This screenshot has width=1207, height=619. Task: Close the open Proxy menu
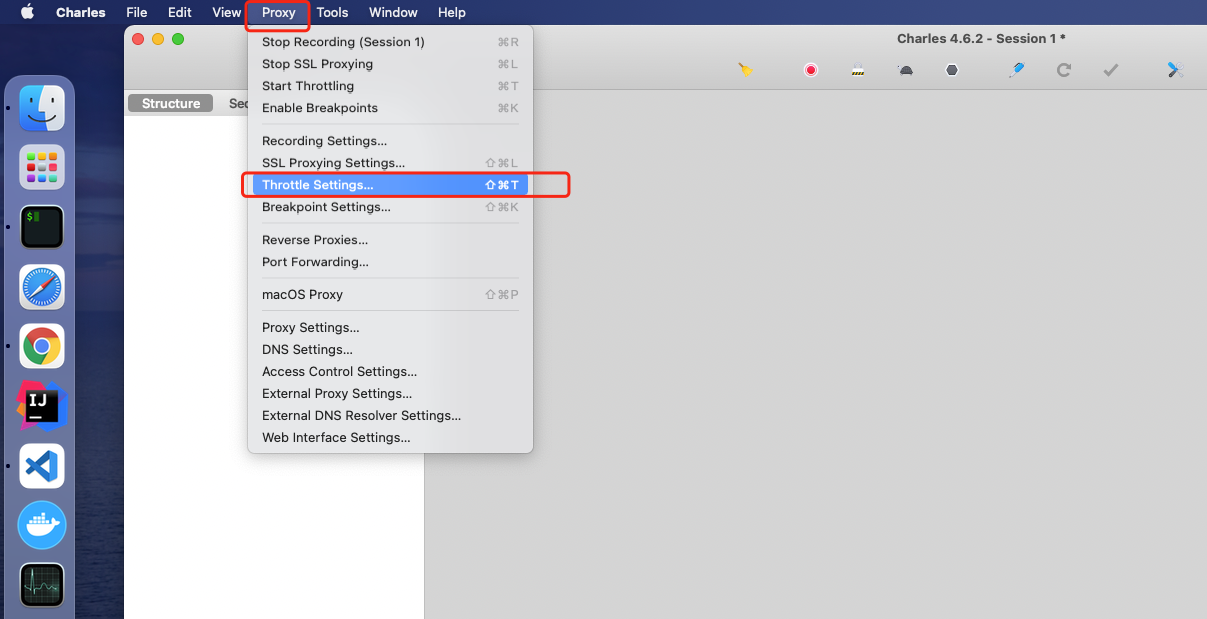tap(278, 12)
